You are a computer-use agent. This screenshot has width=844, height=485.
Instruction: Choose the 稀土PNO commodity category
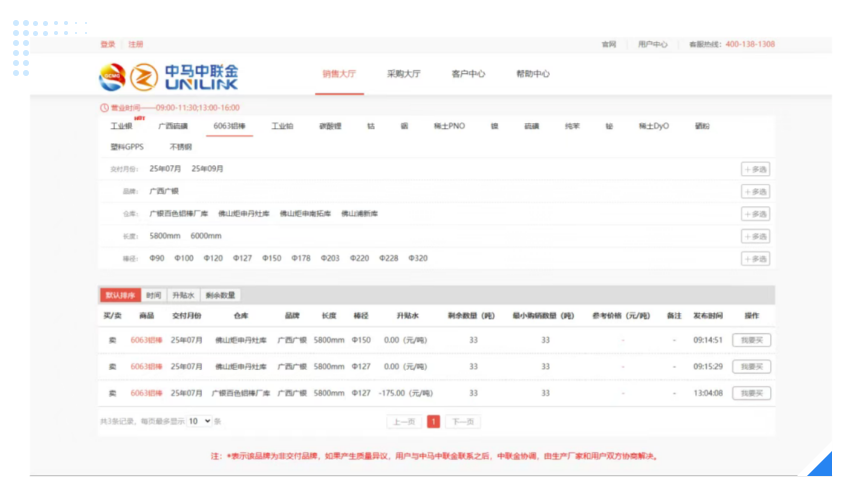coord(449,127)
